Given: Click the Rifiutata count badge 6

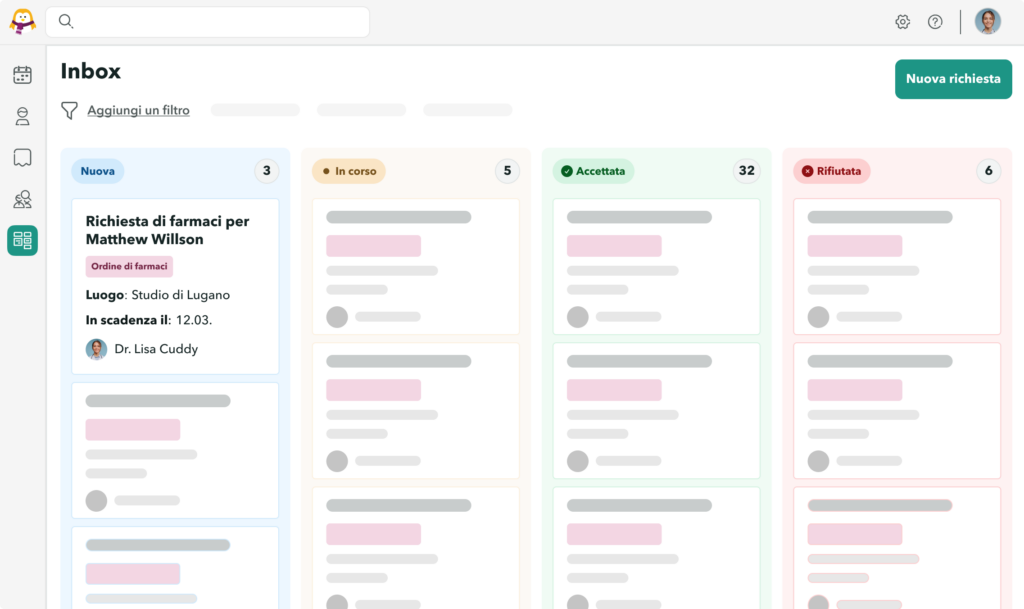Looking at the screenshot, I should 989,171.
